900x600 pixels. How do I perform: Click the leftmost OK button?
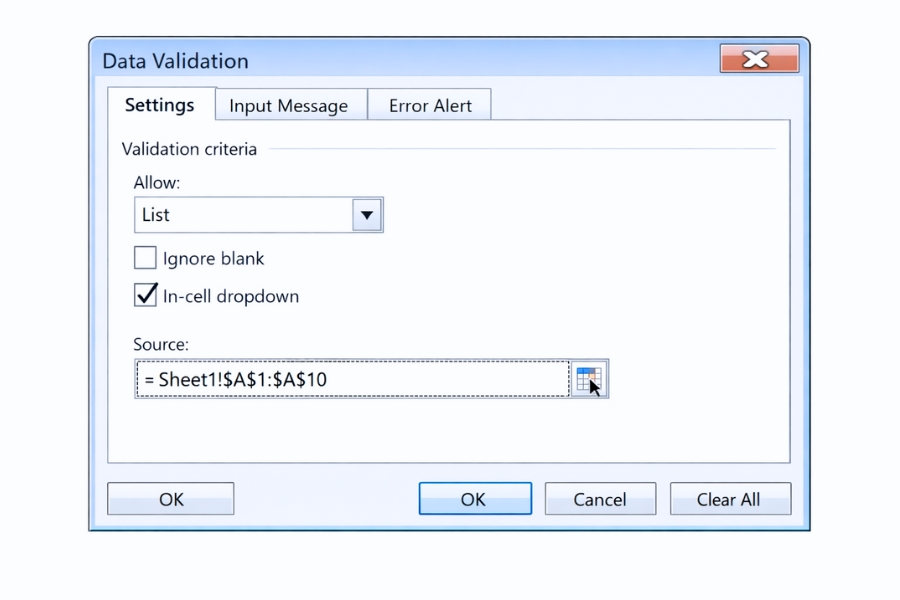[x=170, y=498]
